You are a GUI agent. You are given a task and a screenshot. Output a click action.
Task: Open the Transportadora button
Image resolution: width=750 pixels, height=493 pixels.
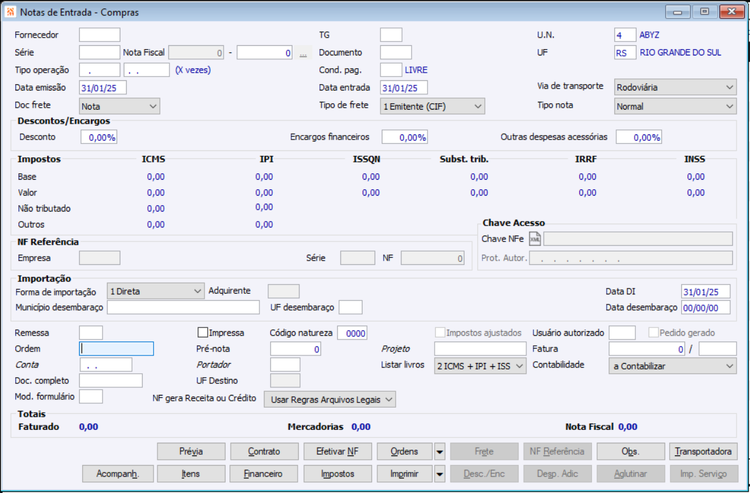tap(703, 451)
